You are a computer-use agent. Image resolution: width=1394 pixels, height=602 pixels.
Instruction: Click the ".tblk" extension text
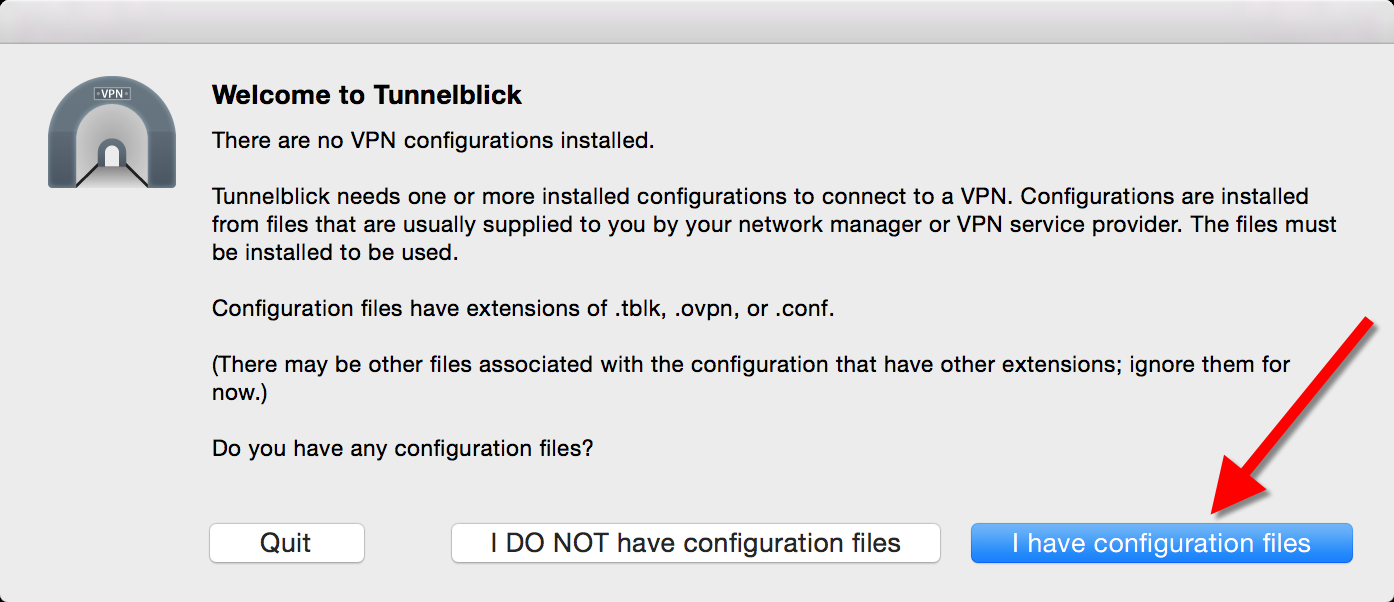coord(639,308)
